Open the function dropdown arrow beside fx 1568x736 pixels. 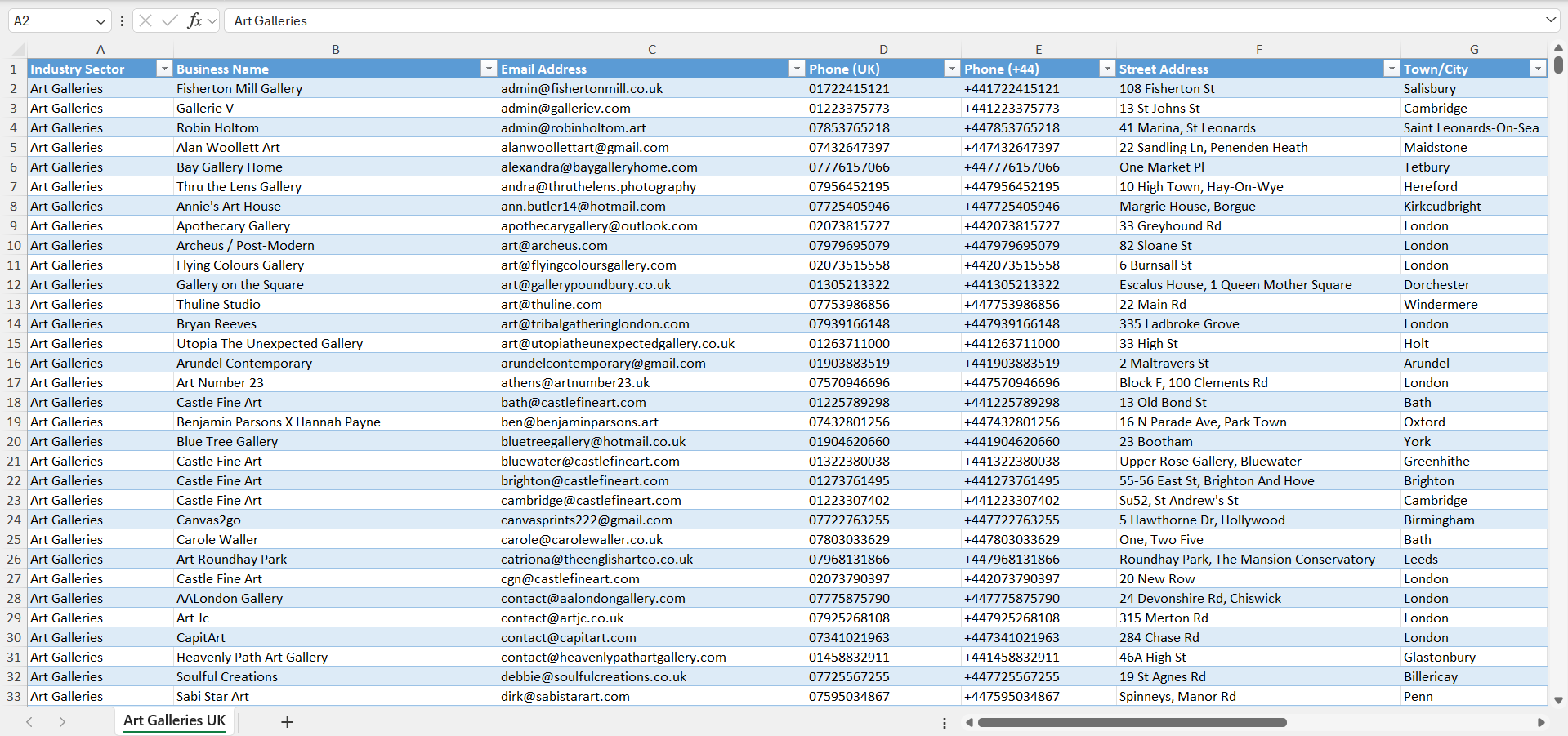(x=212, y=21)
